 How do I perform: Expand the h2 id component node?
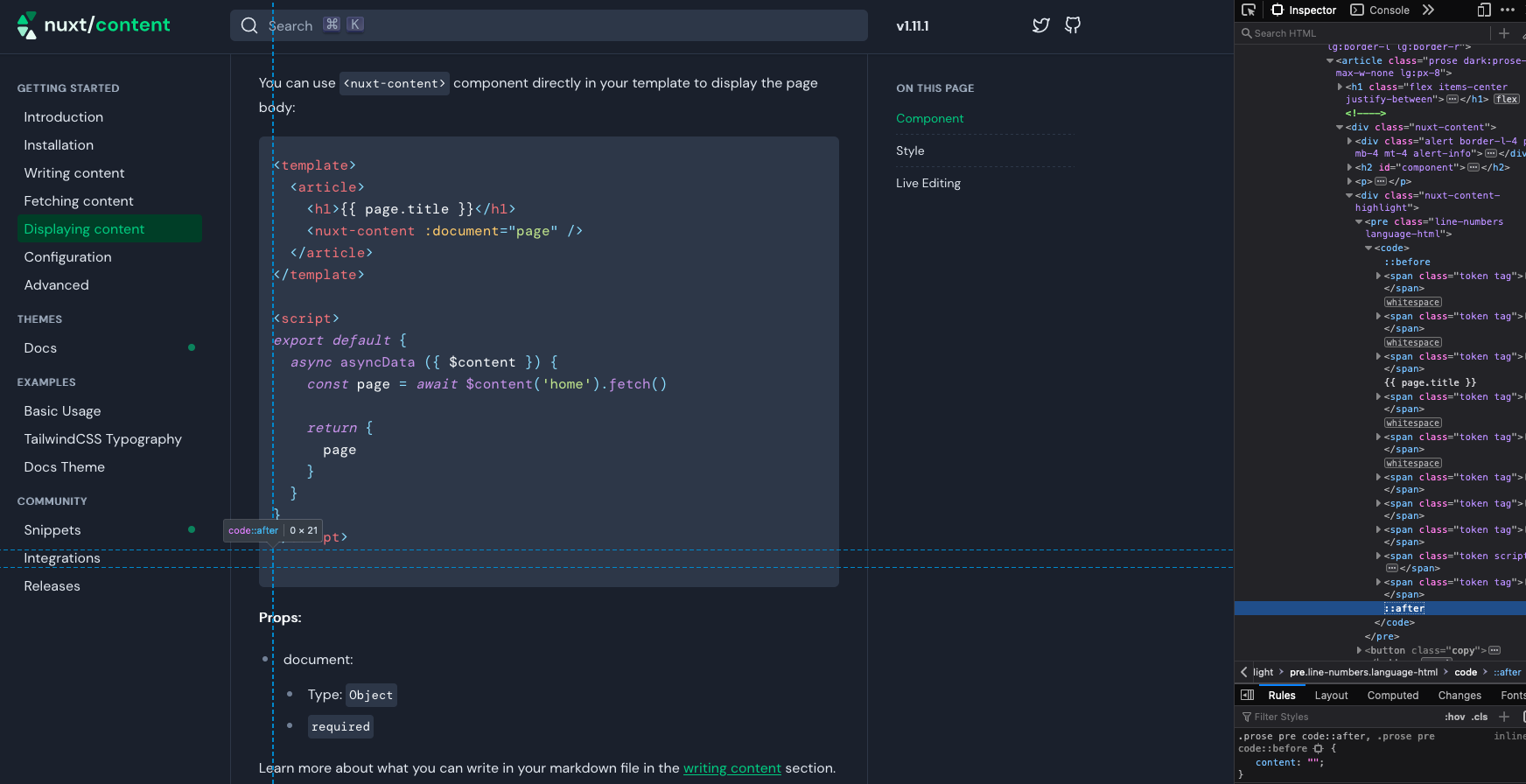(1349, 168)
